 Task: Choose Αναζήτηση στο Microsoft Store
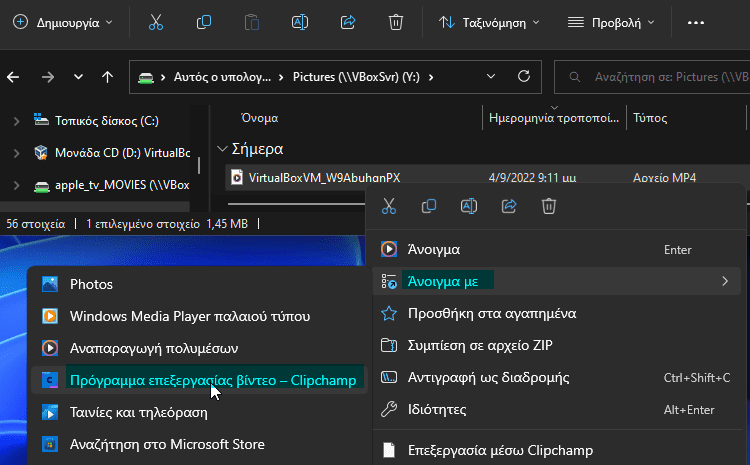199,444
